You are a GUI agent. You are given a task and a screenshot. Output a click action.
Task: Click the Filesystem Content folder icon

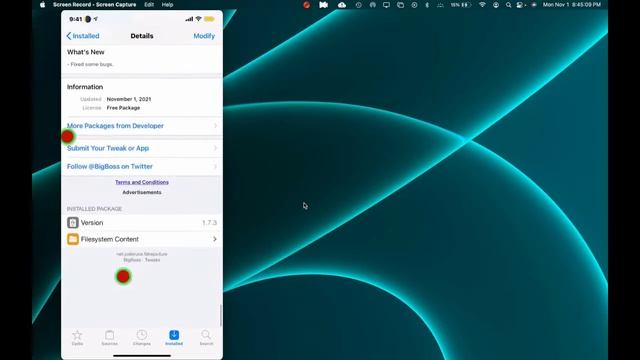pos(73,239)
